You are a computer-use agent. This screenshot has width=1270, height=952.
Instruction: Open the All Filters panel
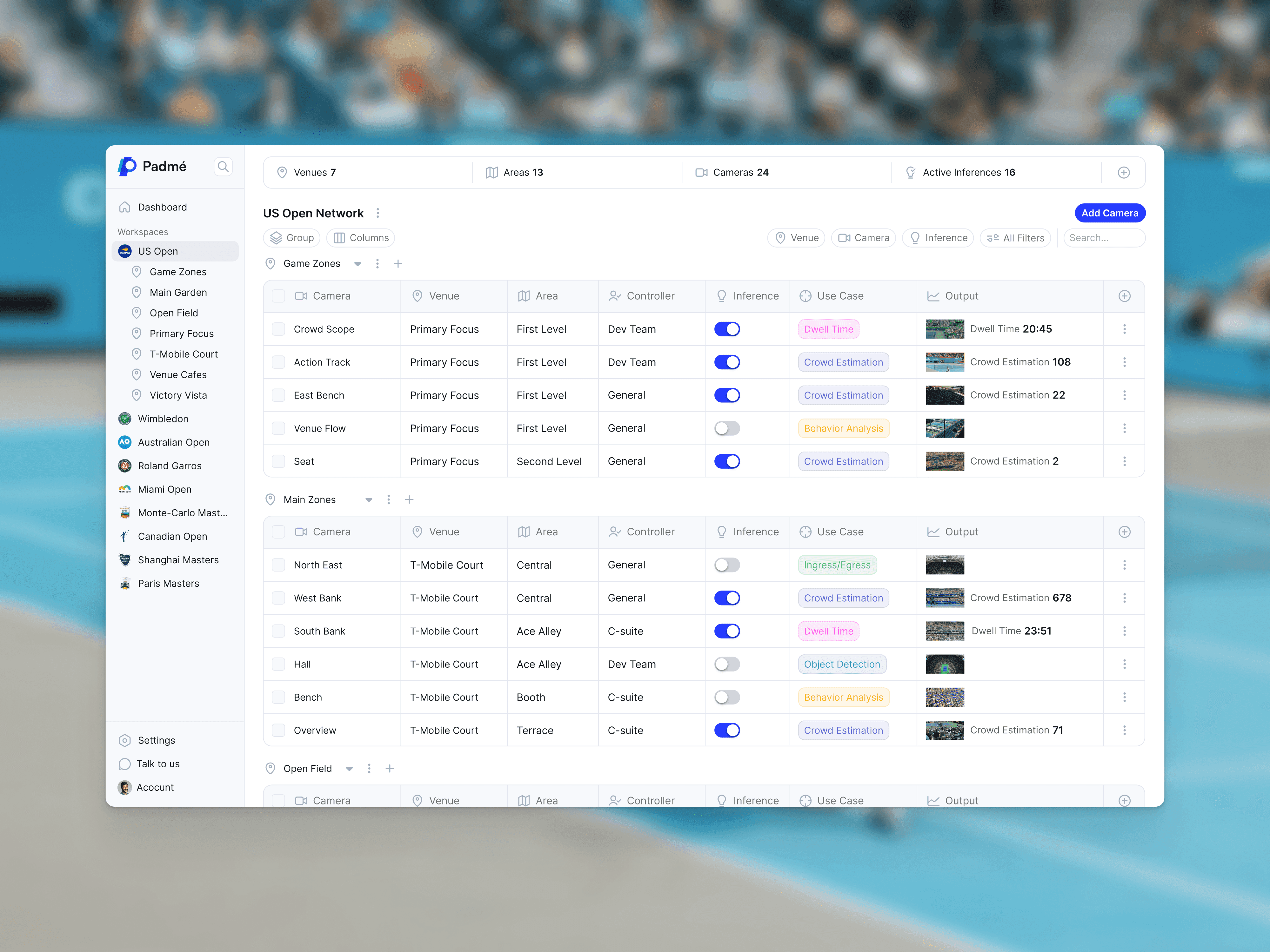(1016, 238)
